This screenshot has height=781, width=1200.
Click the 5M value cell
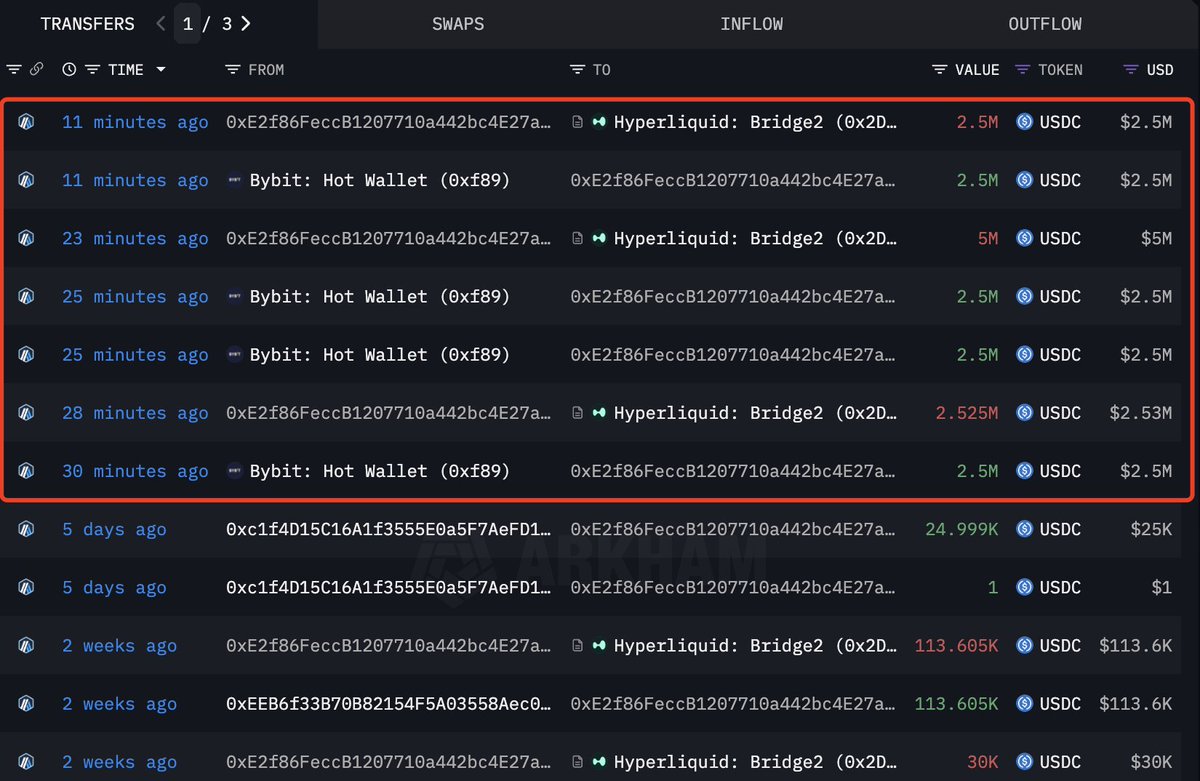[987, 239]
